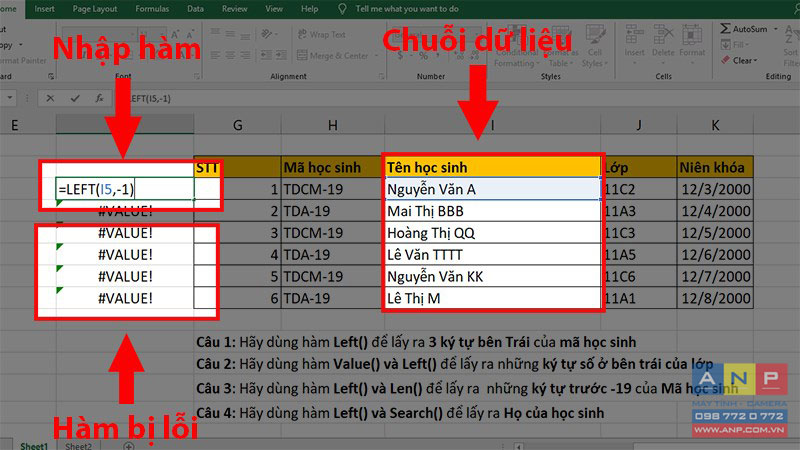Open the Help tab
The width and height of the screenshot is (800, 450).
tap(309, 9)
